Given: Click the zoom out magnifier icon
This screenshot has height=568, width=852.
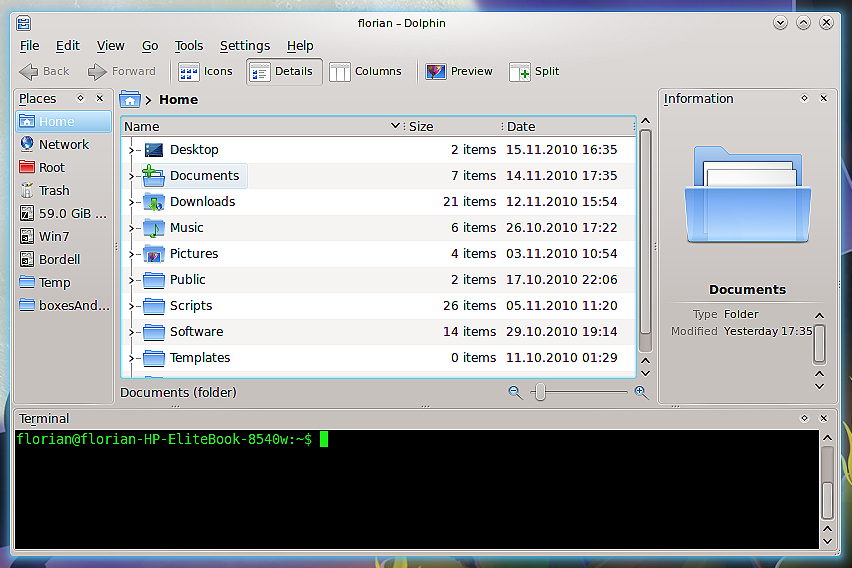Looking at the screenshot, I should [x=515, y=393].
